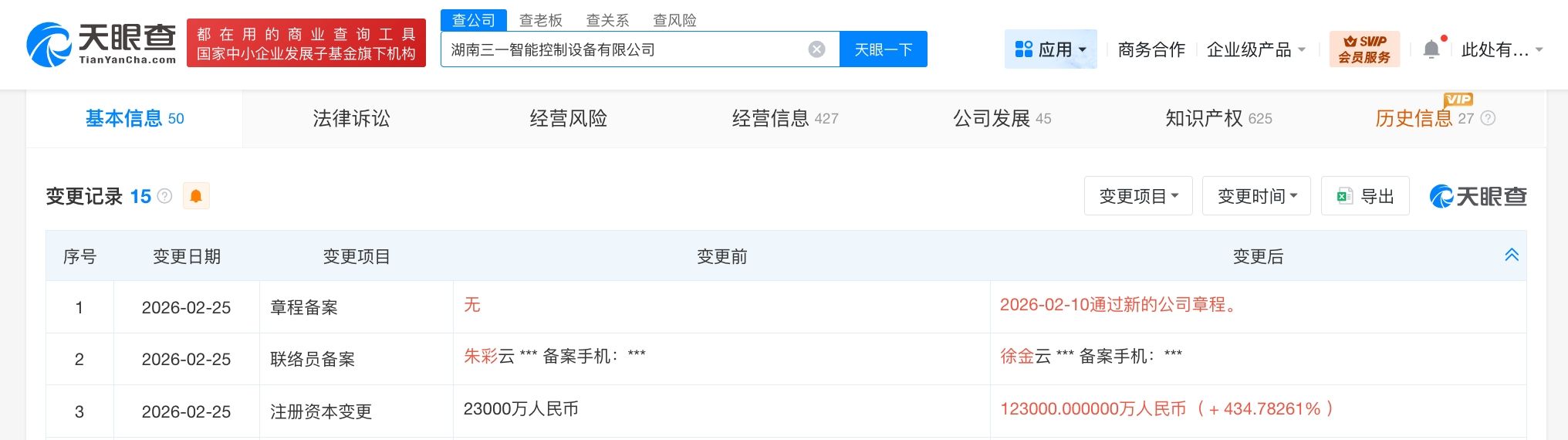Image resolution: width=1568 pixels, height=440 pixels.
Task: Click the 天眼一下 search button
Action: [x=884, y=49]
